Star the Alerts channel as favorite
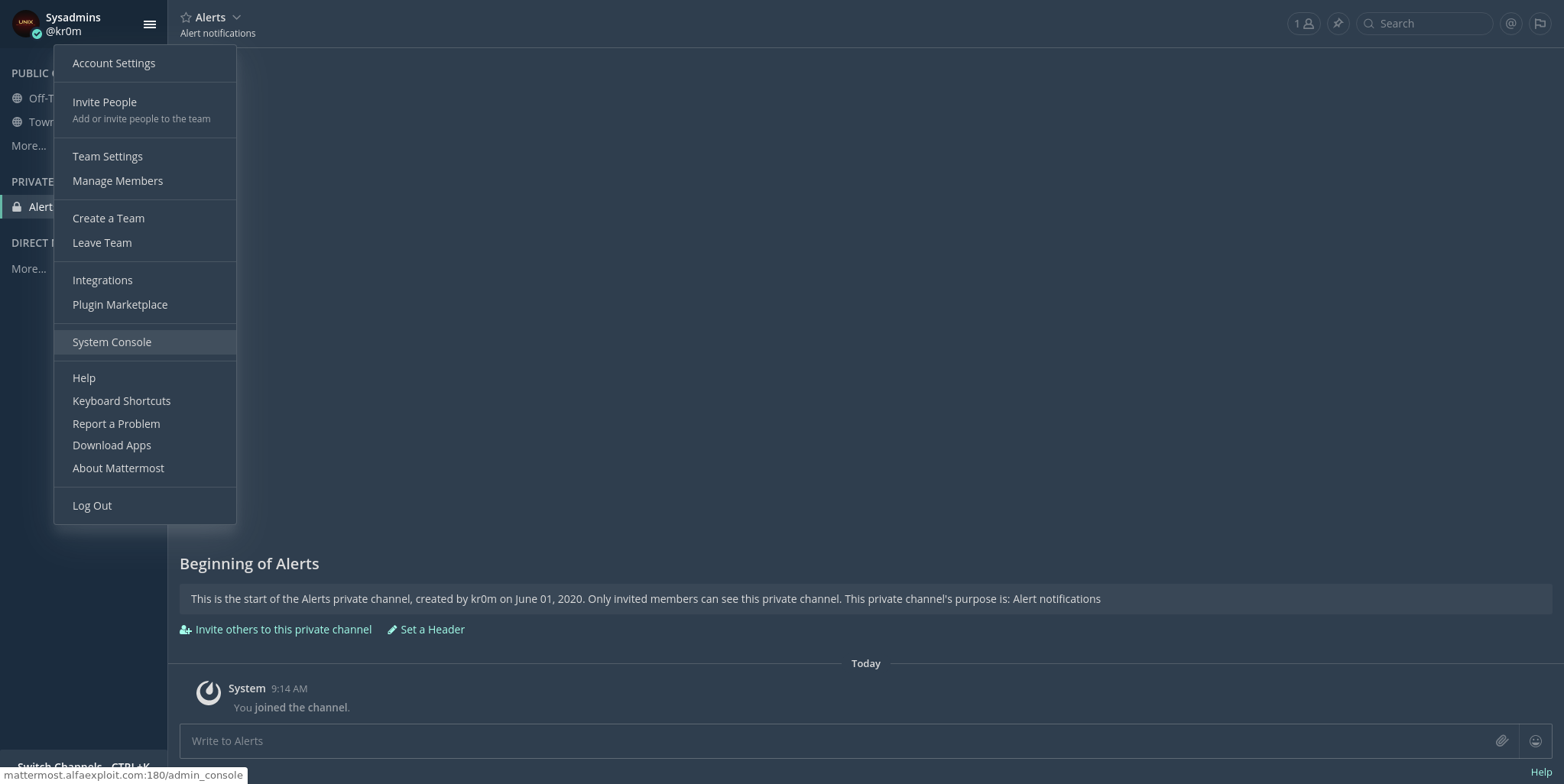 186,18
